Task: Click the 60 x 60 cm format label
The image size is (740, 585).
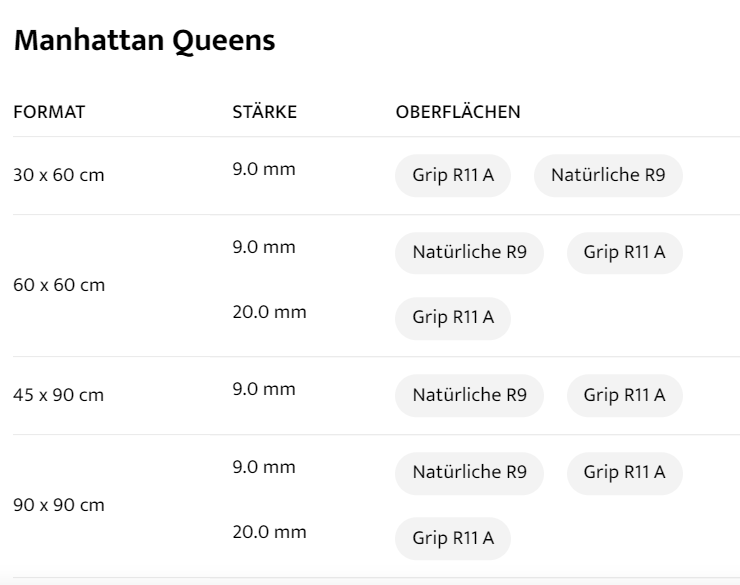Action: [58, 286]
